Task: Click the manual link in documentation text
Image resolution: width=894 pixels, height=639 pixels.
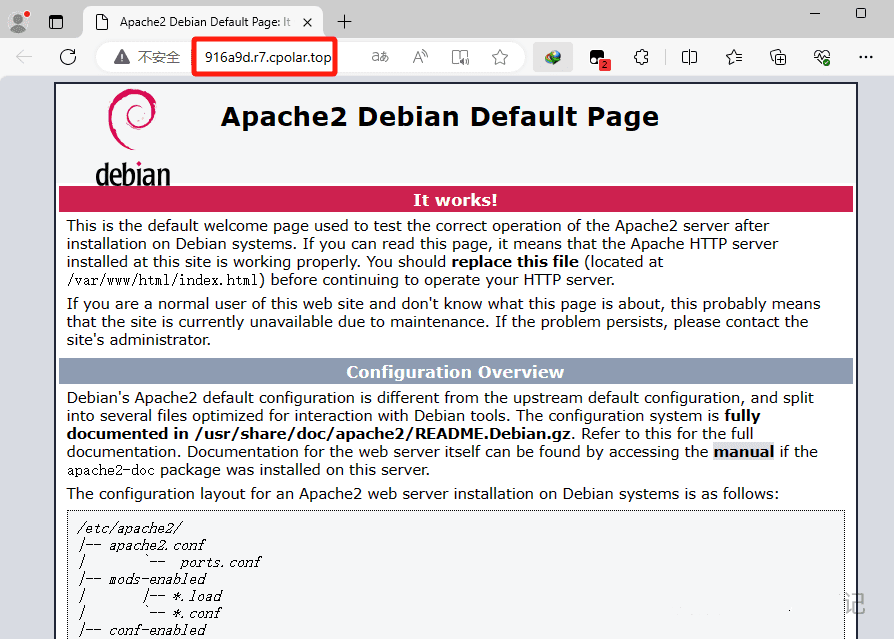Action: 743,452
